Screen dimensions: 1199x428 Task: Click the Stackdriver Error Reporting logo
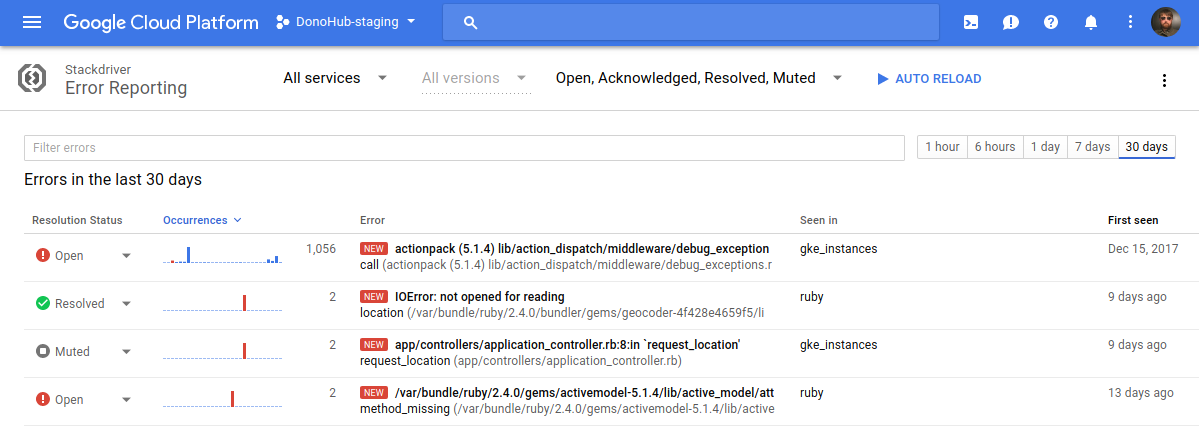click(34, 79)
